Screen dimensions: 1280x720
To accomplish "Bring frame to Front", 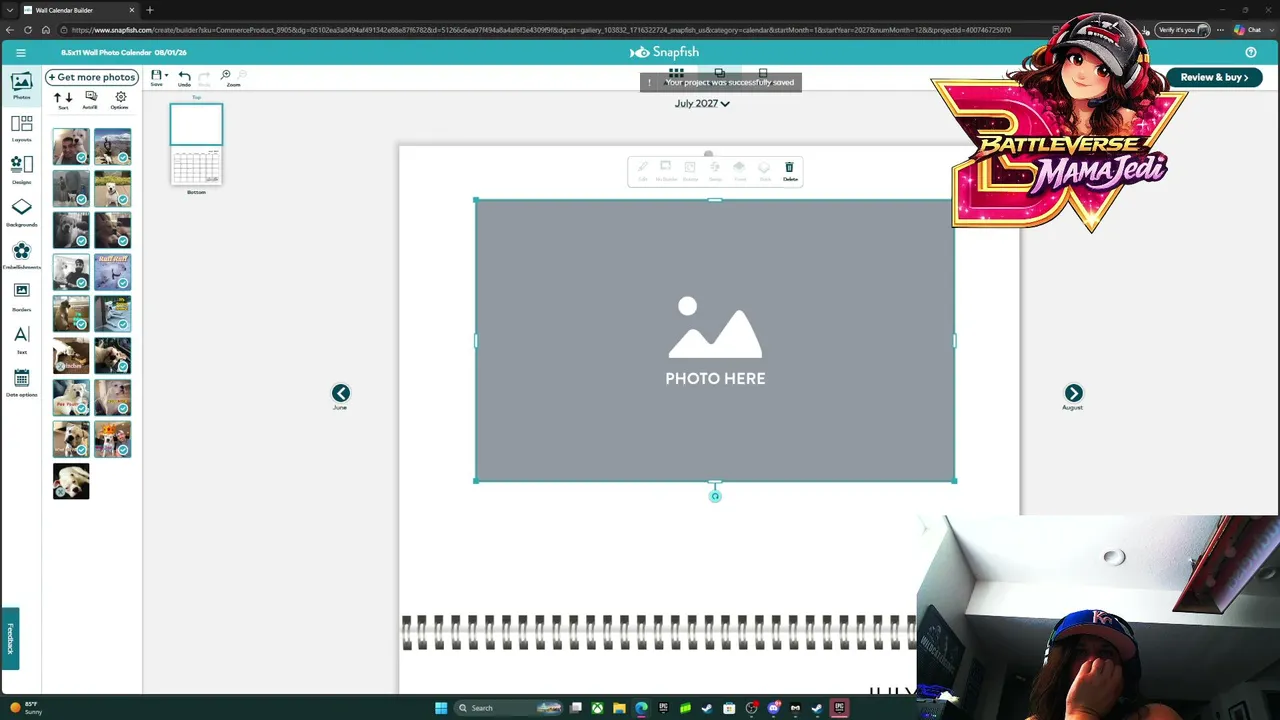I will (740, 171).
